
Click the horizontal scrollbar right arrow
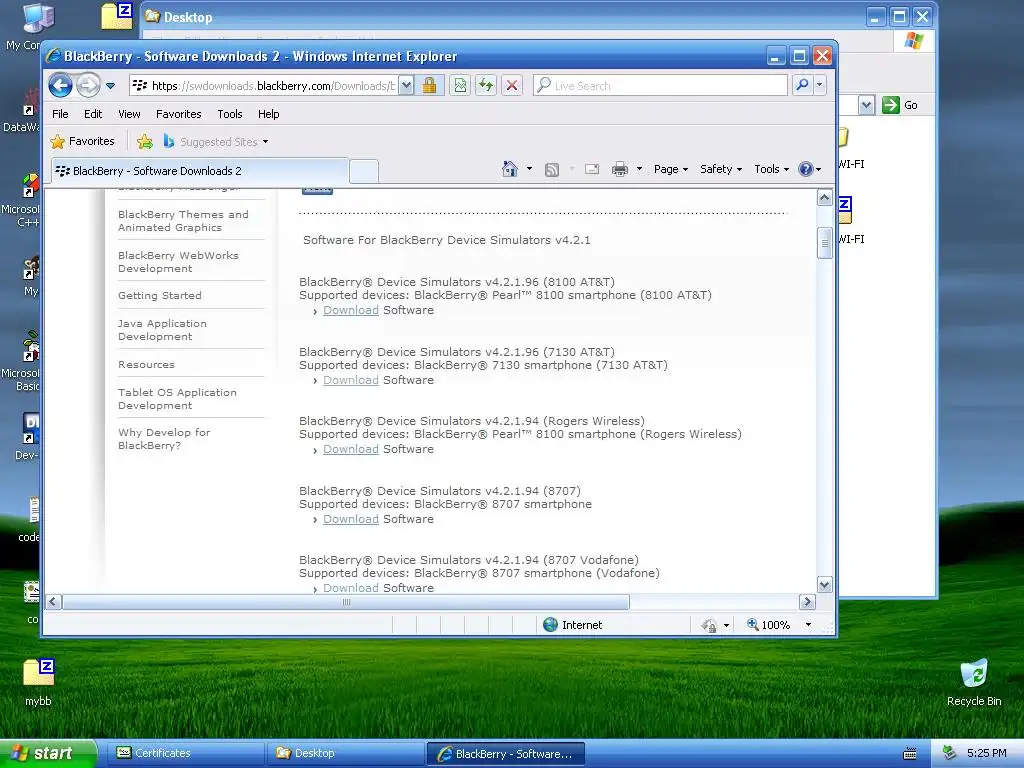click(807, 601)
